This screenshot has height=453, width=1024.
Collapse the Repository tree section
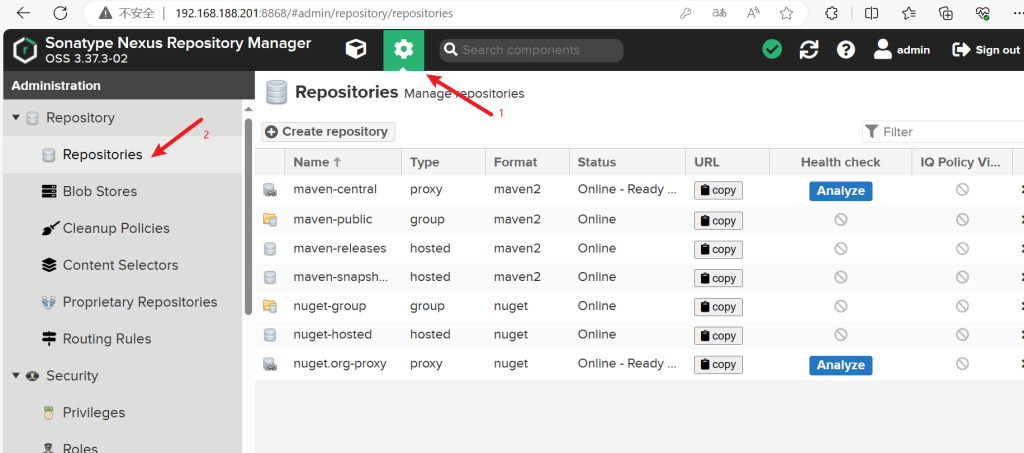point(16,118)
